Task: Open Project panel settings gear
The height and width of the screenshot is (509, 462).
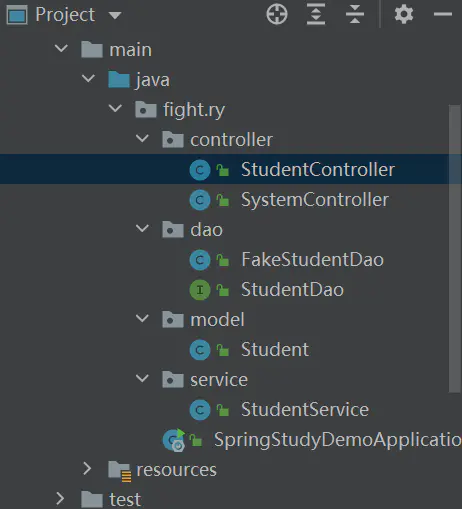Action: 404,14
